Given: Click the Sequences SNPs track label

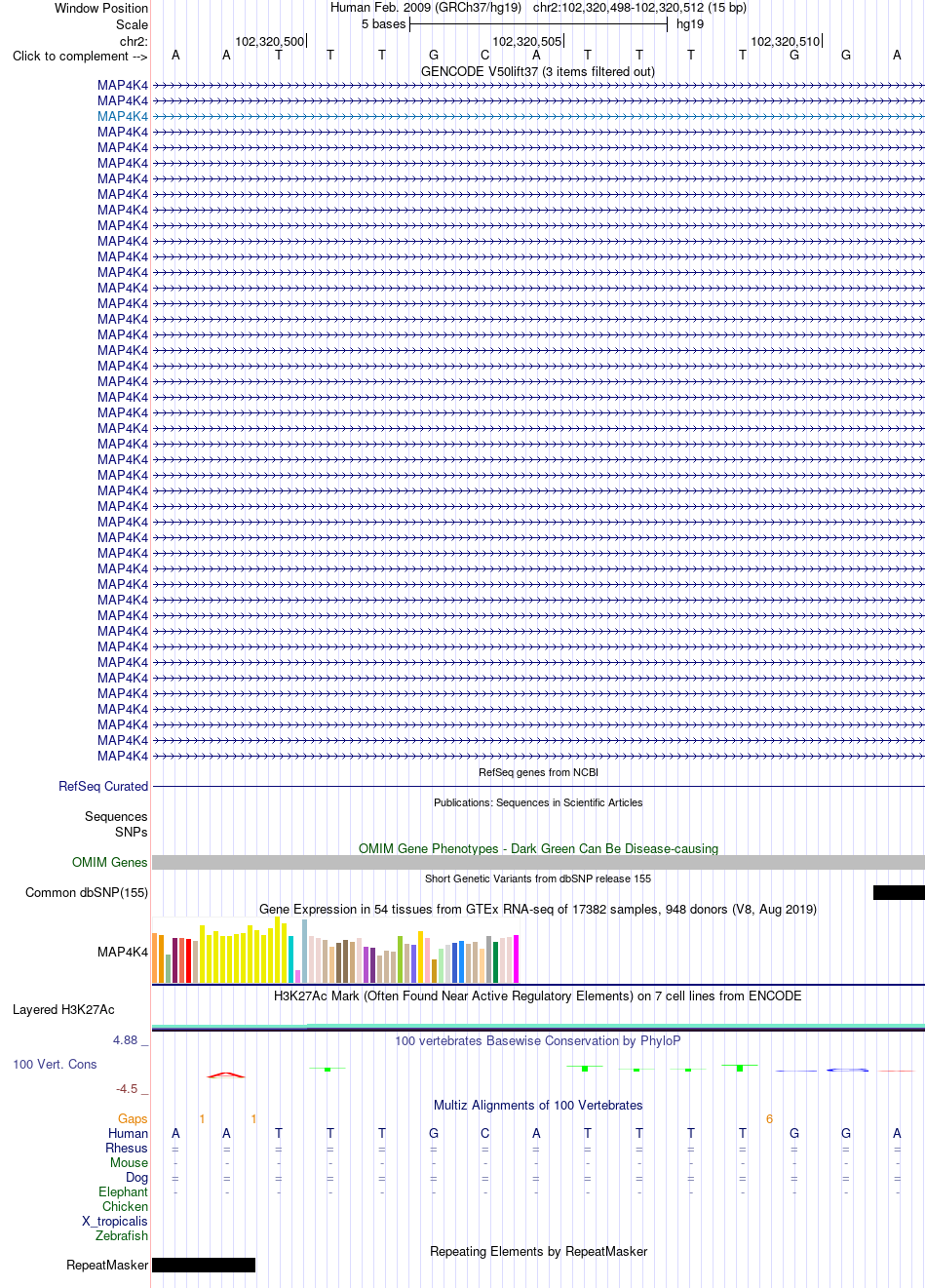Looking at the screenshot, I should (x=116, y=824).
